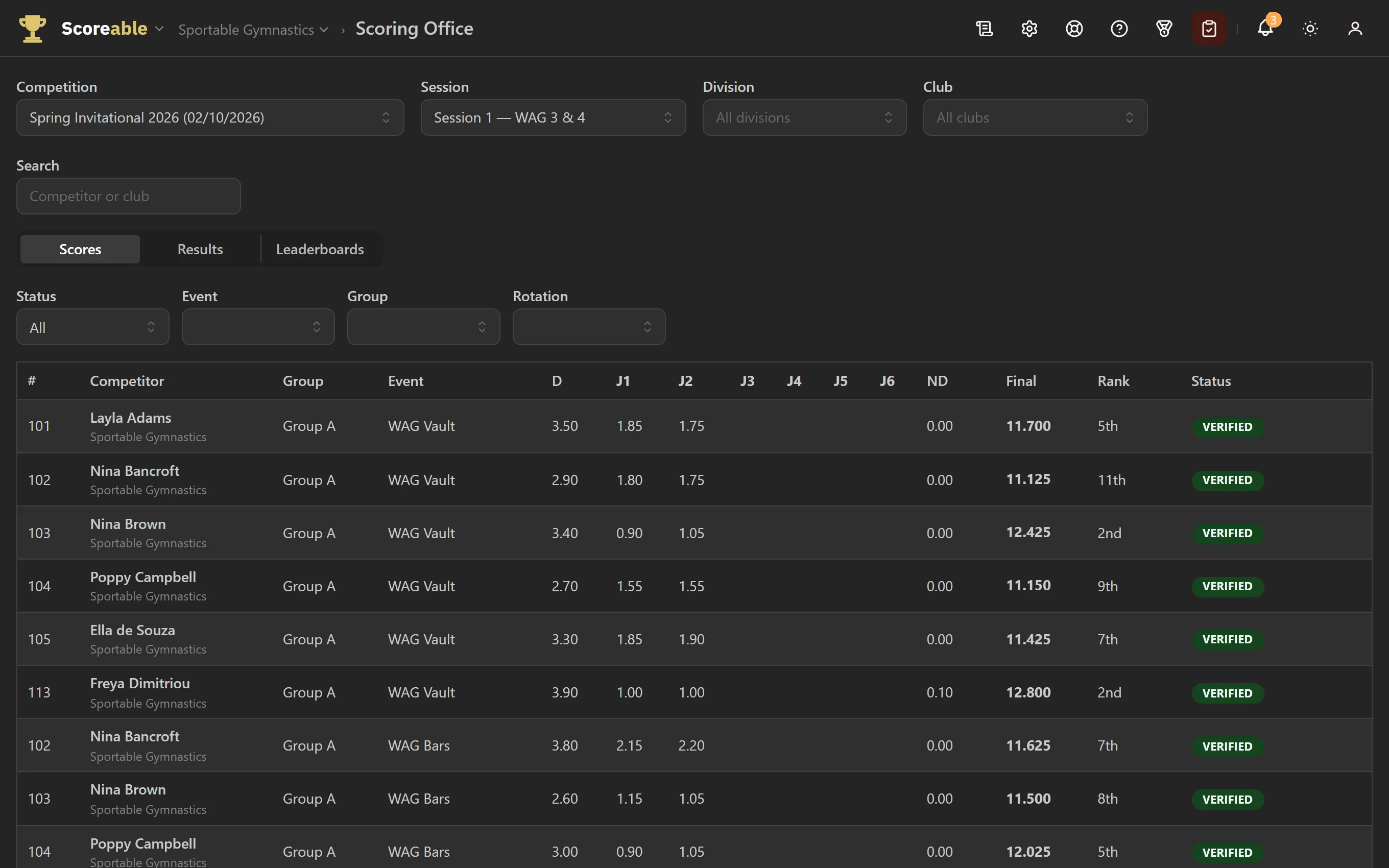This screenshot has height=868, width=1389.
Task: Focus the Competitor or club search field
Action: (x=128, y=196)
